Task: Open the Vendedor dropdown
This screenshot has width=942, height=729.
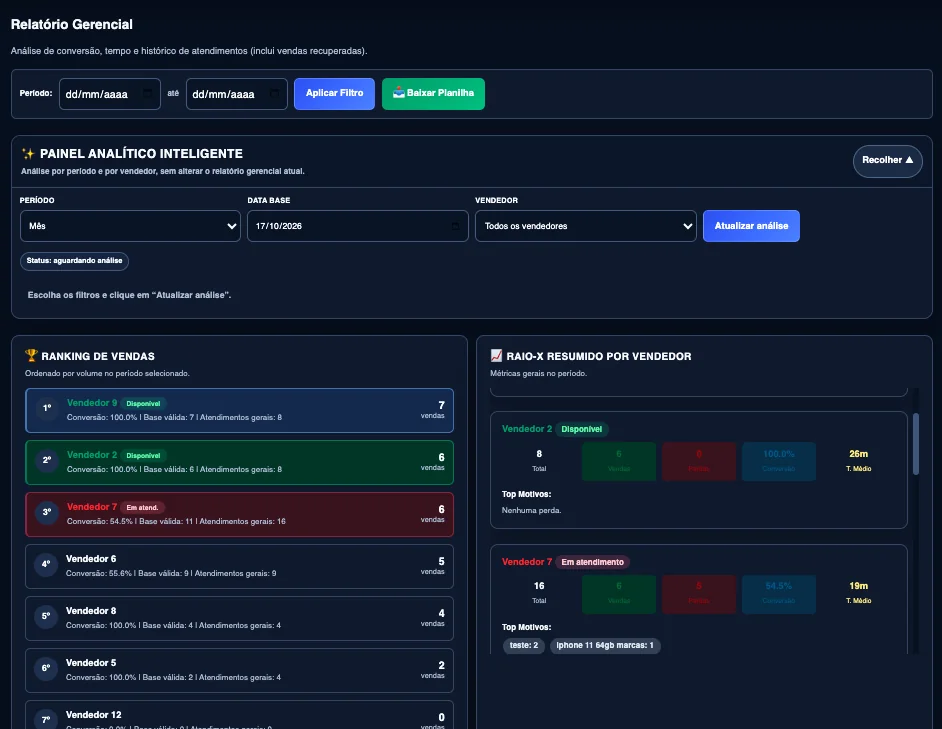Action: point(586,226)
